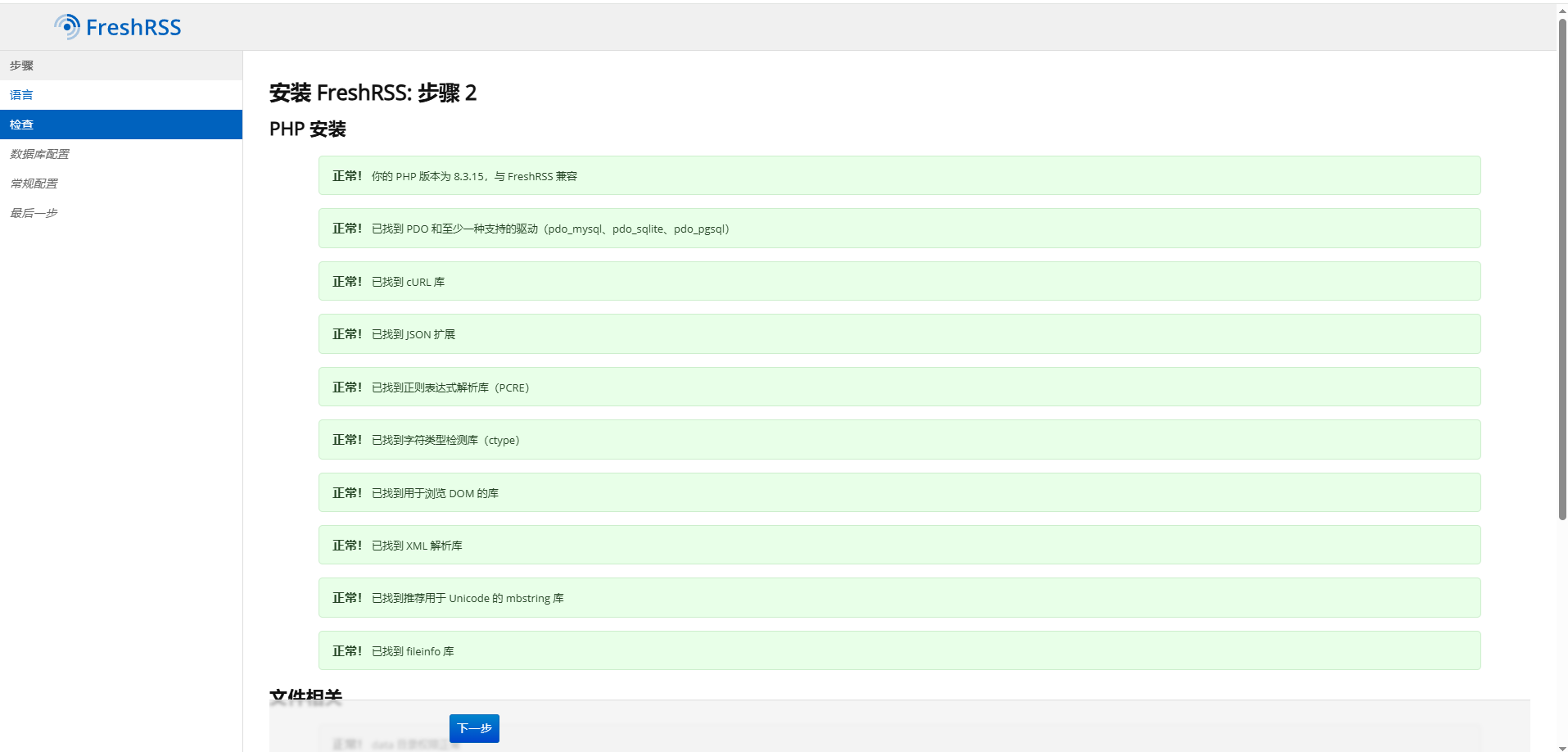Click the ctype 字符类型检测库 message
Viewport: 1568px width, 752px height.
[x=899, y=440]
